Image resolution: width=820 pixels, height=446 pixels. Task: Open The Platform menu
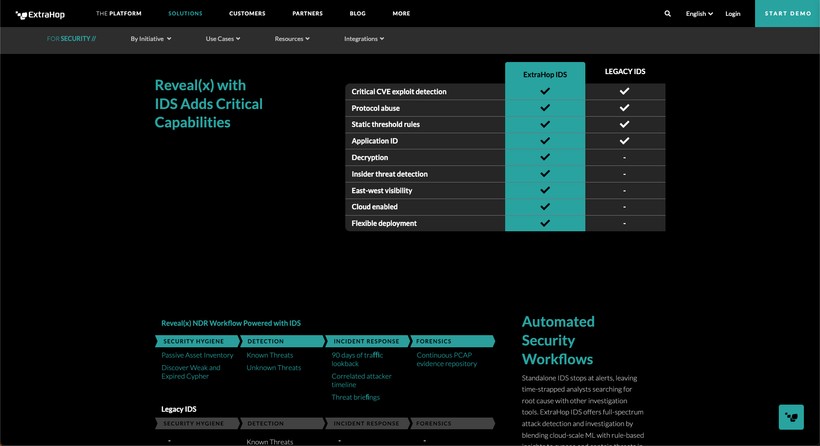pyautogui.click(x=119, y=14)
